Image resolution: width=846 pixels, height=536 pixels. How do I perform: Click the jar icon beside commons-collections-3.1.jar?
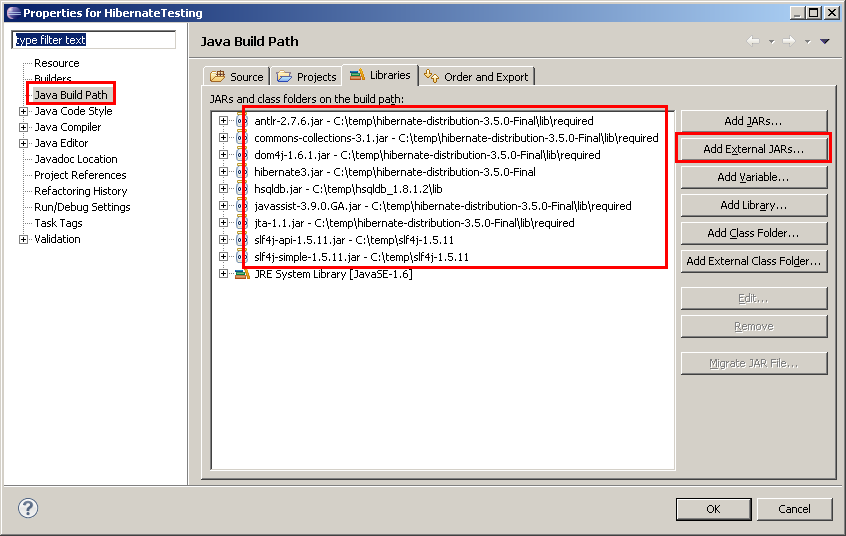[x=241, y=138]
